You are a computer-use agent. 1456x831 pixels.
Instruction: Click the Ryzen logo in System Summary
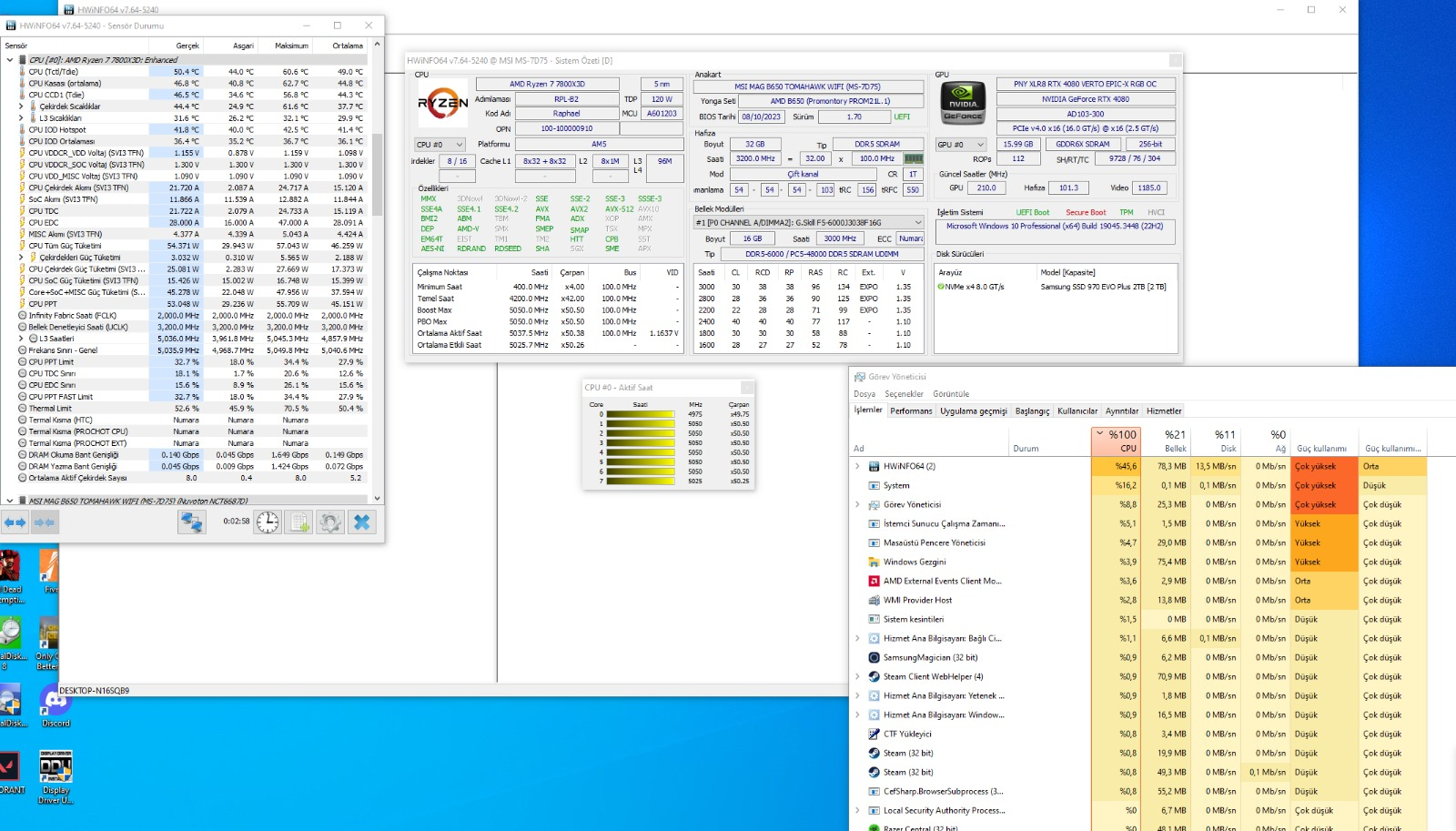[x=443, y=103]
